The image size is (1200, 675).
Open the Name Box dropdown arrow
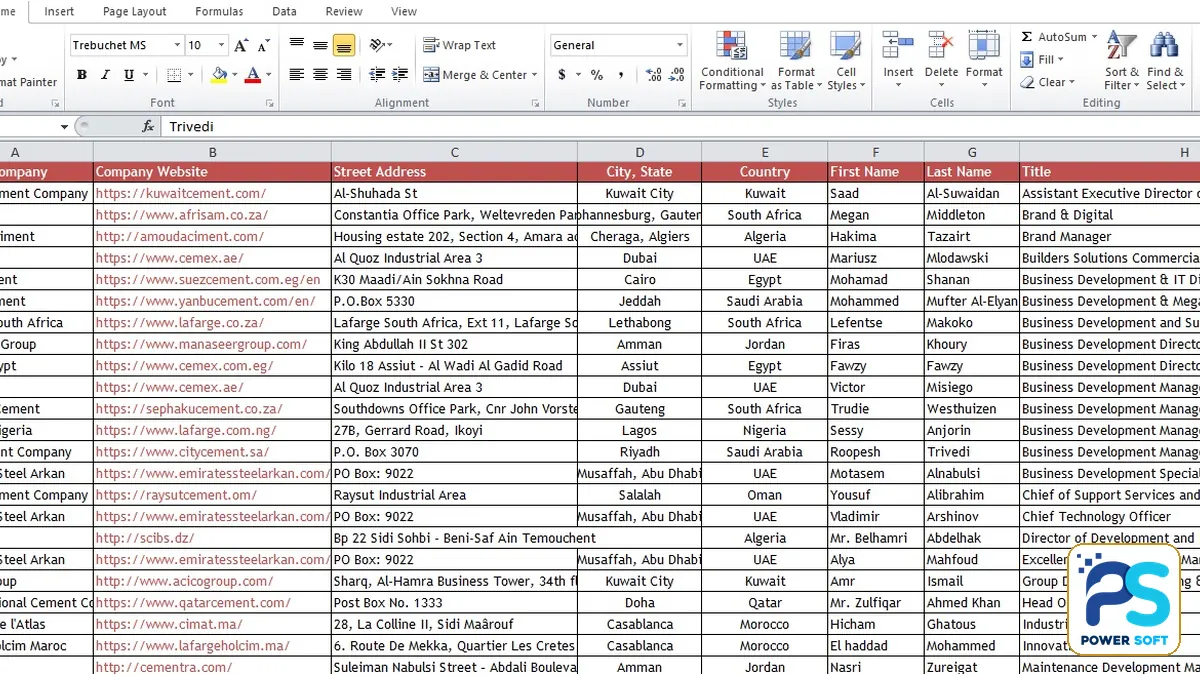click(64, 127)
